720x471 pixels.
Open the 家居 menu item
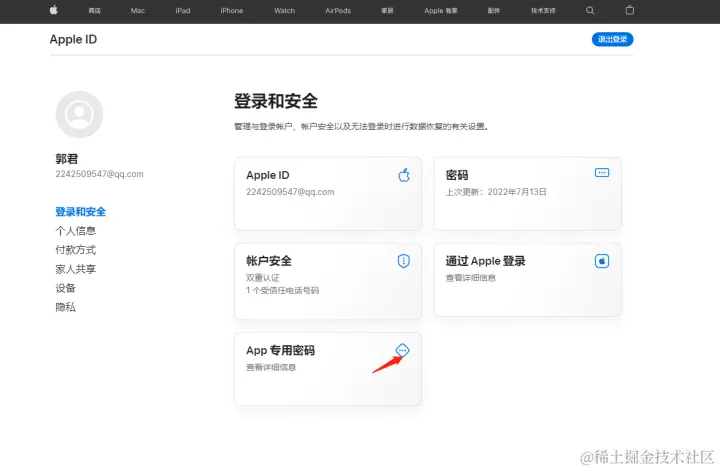387,11
